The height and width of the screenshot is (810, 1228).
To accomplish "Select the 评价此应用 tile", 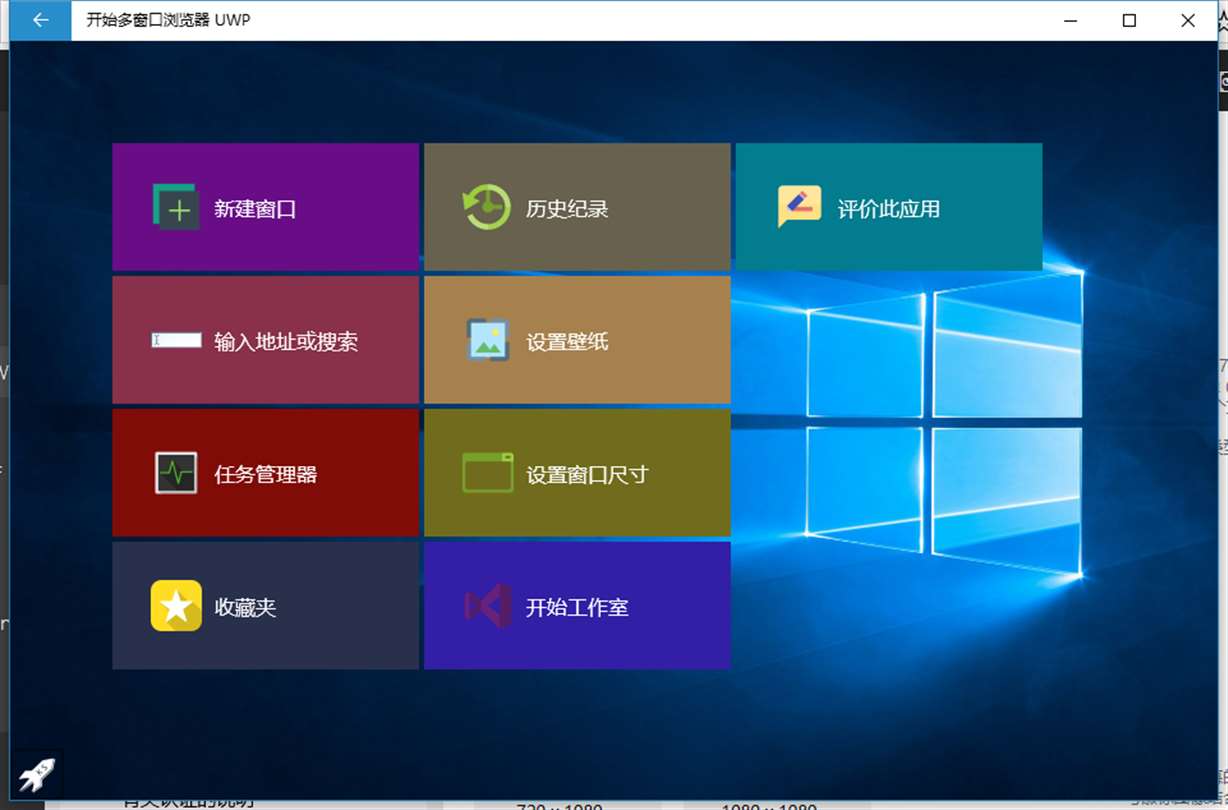I will 889,207.
